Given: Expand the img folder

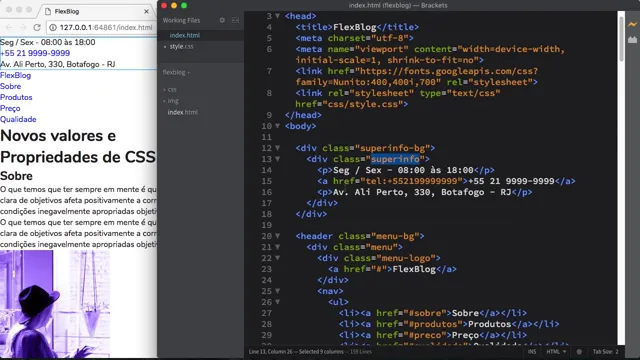Looking at the screenshot, I should pos(171,100).
